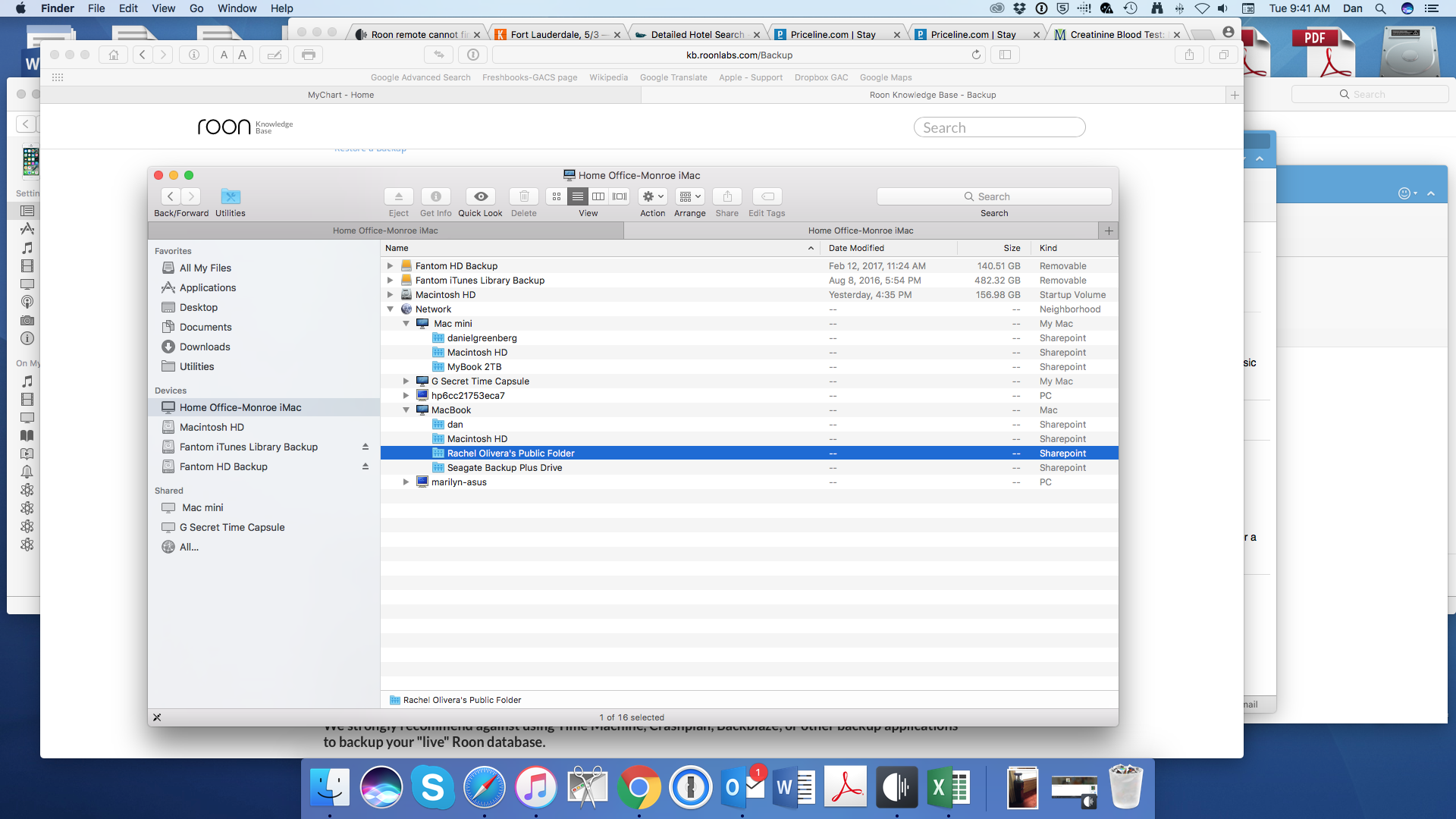Launch Skype from the Dock
Viewport: 1456px width, 819px height.
[432, 788]
